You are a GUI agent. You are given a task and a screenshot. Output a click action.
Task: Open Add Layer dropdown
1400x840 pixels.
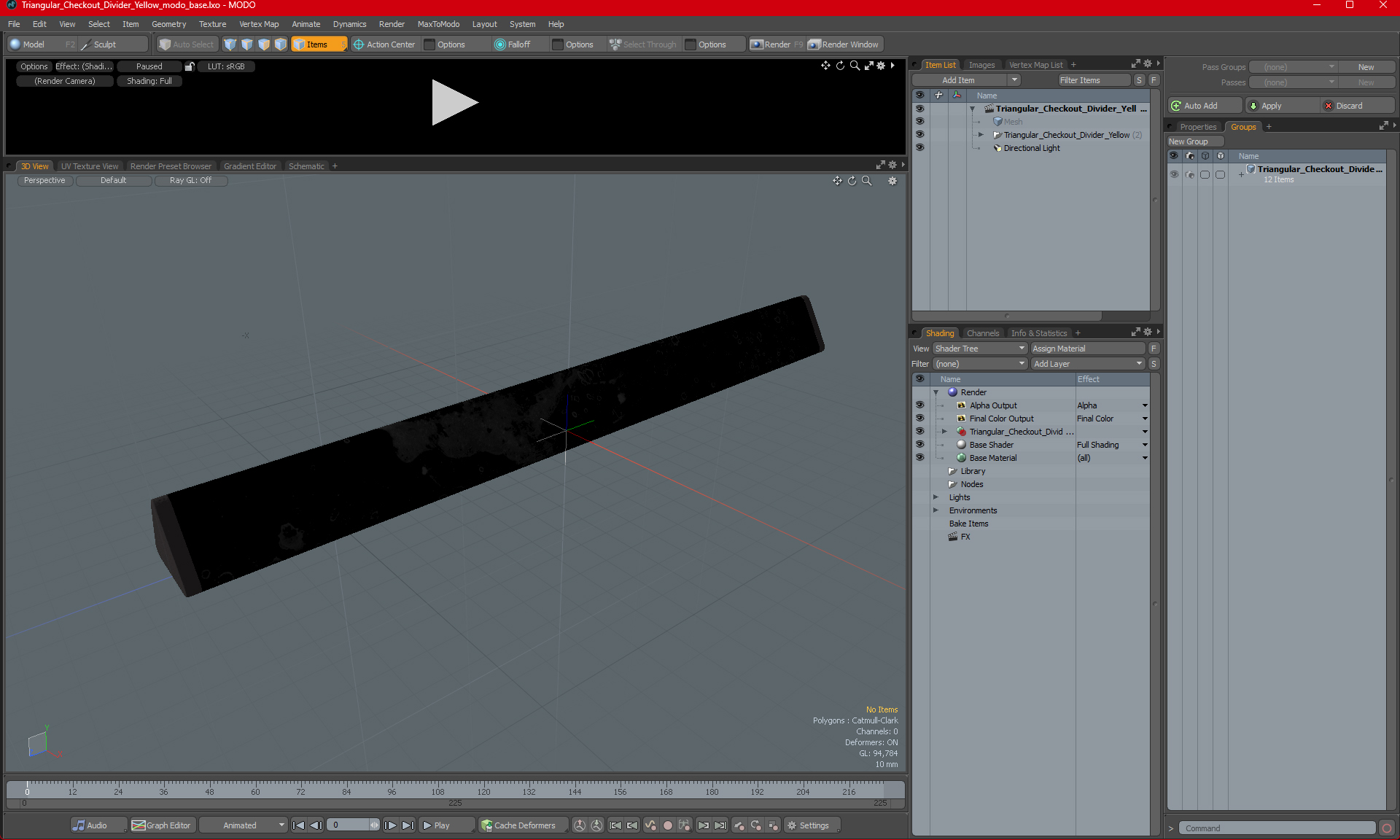1088,364
